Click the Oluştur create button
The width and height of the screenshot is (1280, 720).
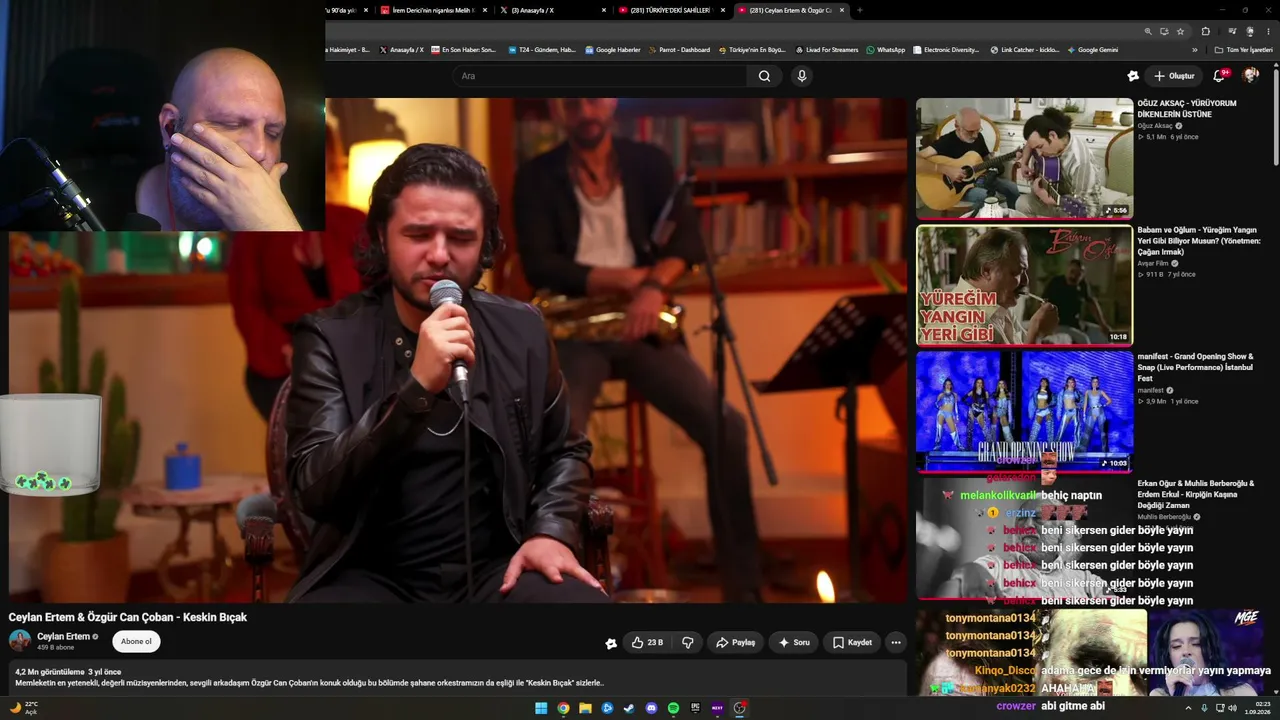coord(1174,76)
